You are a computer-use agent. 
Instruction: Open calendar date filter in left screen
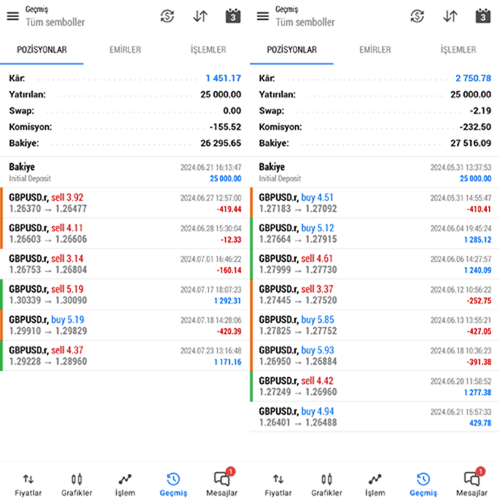(x=233, y=16)
